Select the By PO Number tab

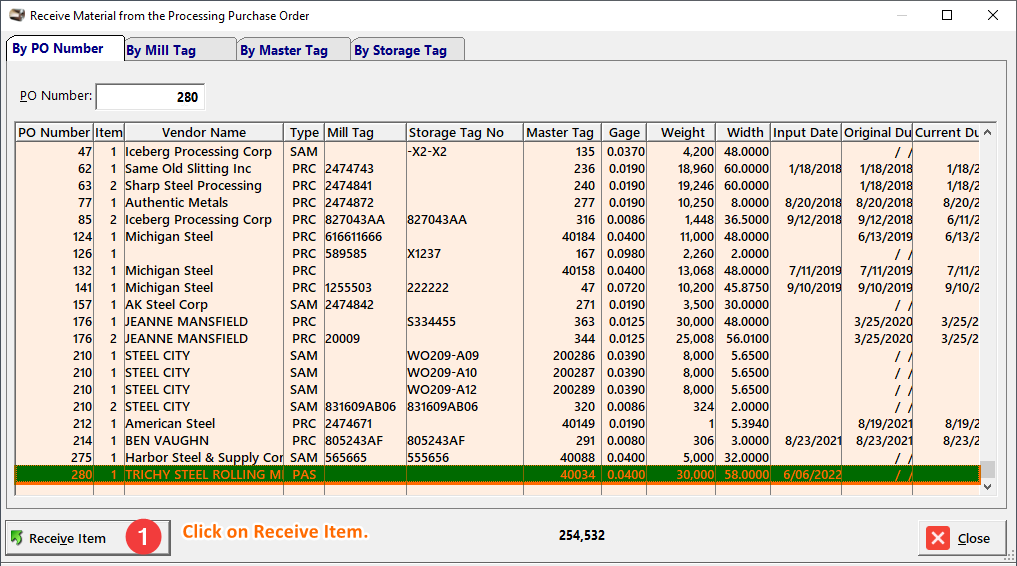coord(65,49)
